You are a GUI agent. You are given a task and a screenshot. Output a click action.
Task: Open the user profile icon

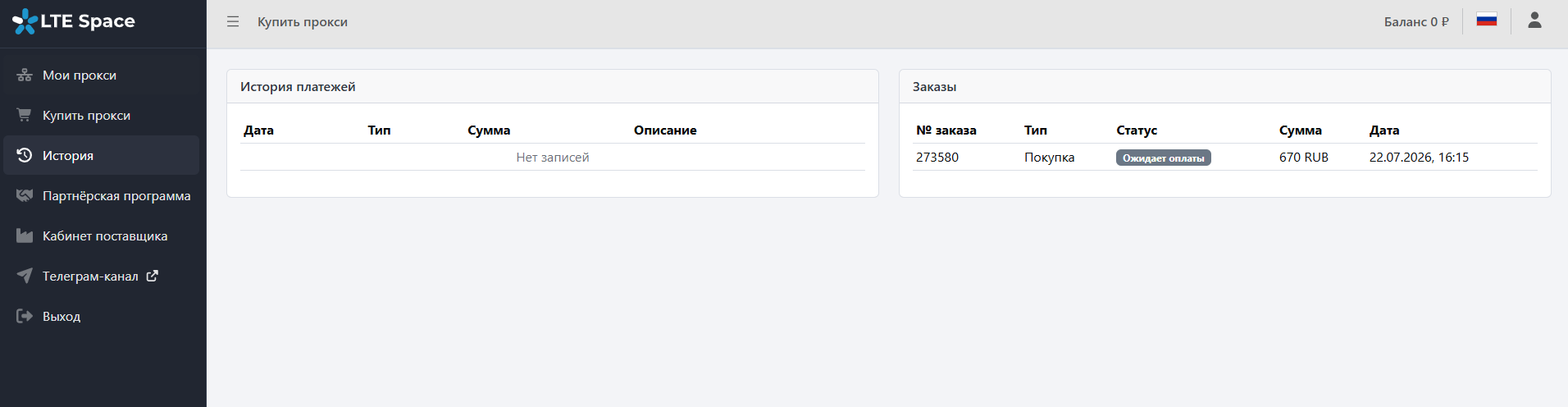pos(1534,21)
